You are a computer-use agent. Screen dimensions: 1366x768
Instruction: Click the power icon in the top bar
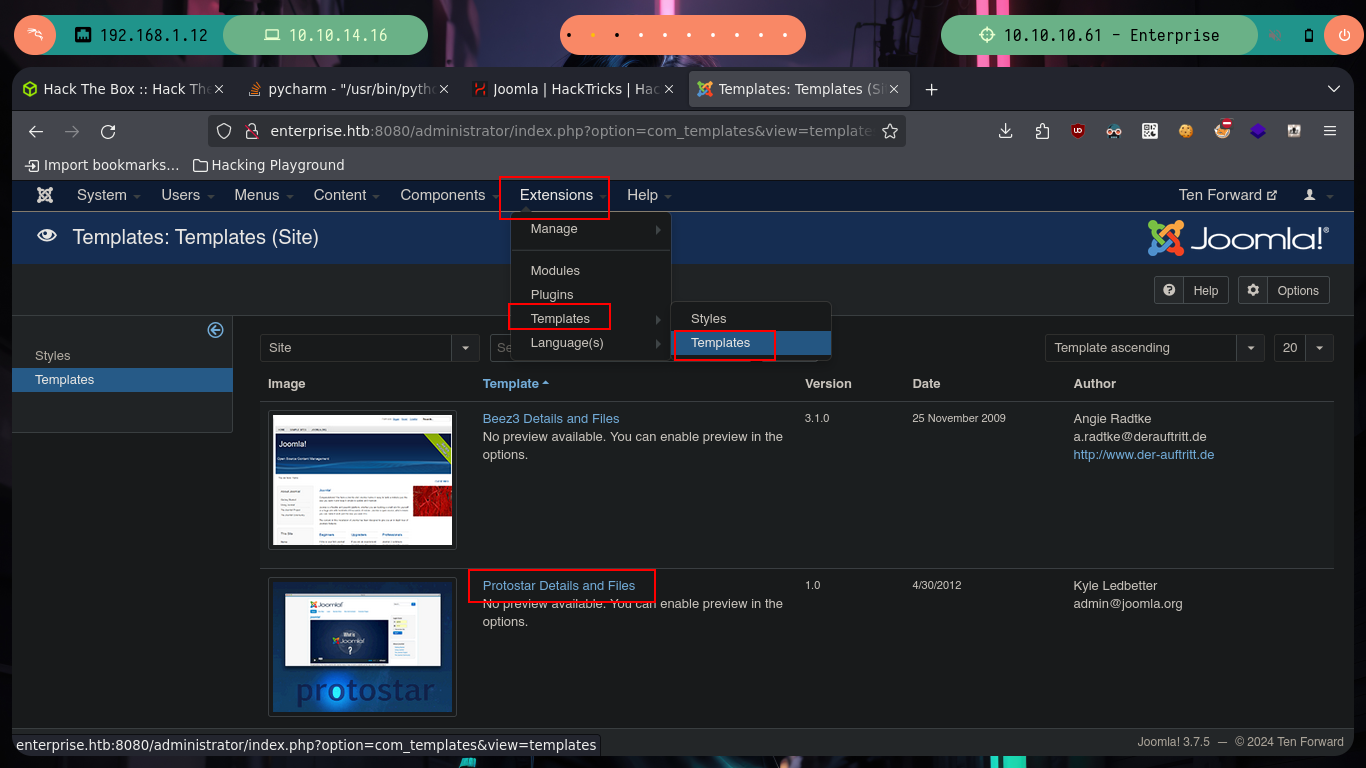pyautogui.click(x=1343, y=35)
